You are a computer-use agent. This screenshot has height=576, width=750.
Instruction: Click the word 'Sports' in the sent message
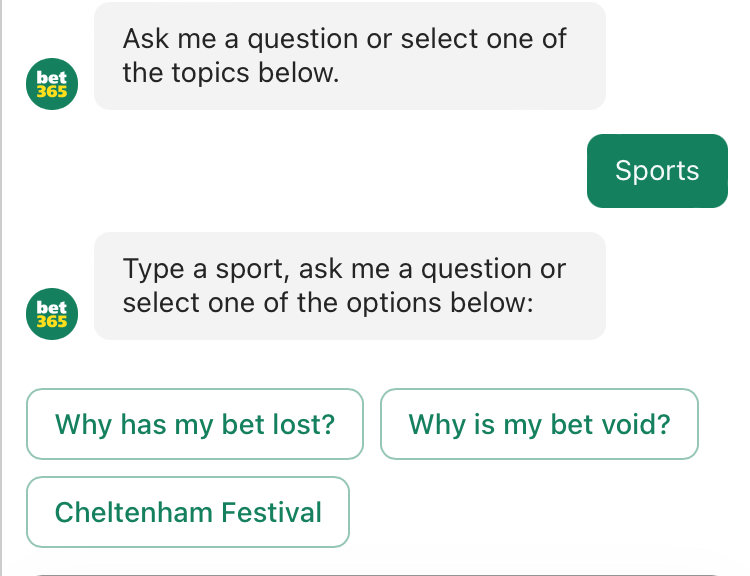(x=657, y=171)
